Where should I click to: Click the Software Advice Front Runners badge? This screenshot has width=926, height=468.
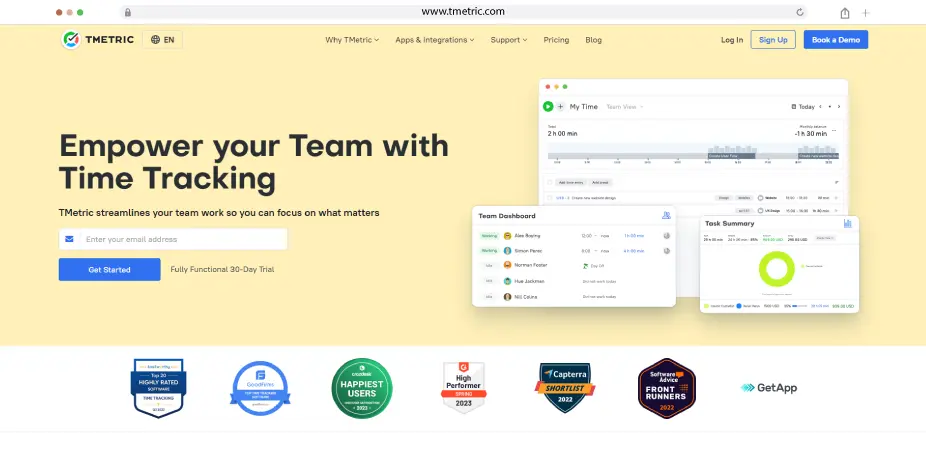pyautogui.click(x=667, y=388)
